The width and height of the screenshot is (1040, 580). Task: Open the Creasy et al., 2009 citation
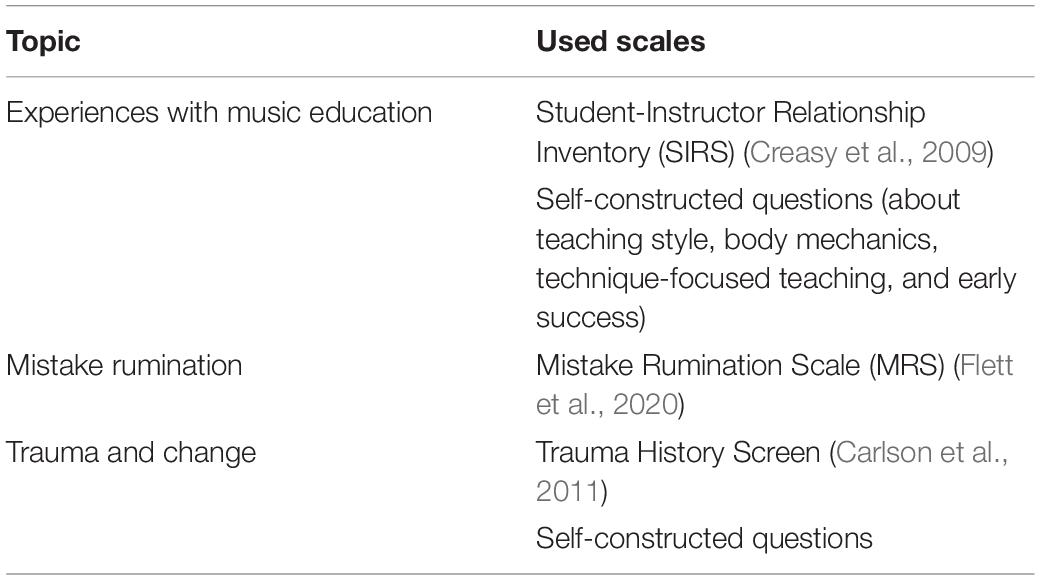868,153
